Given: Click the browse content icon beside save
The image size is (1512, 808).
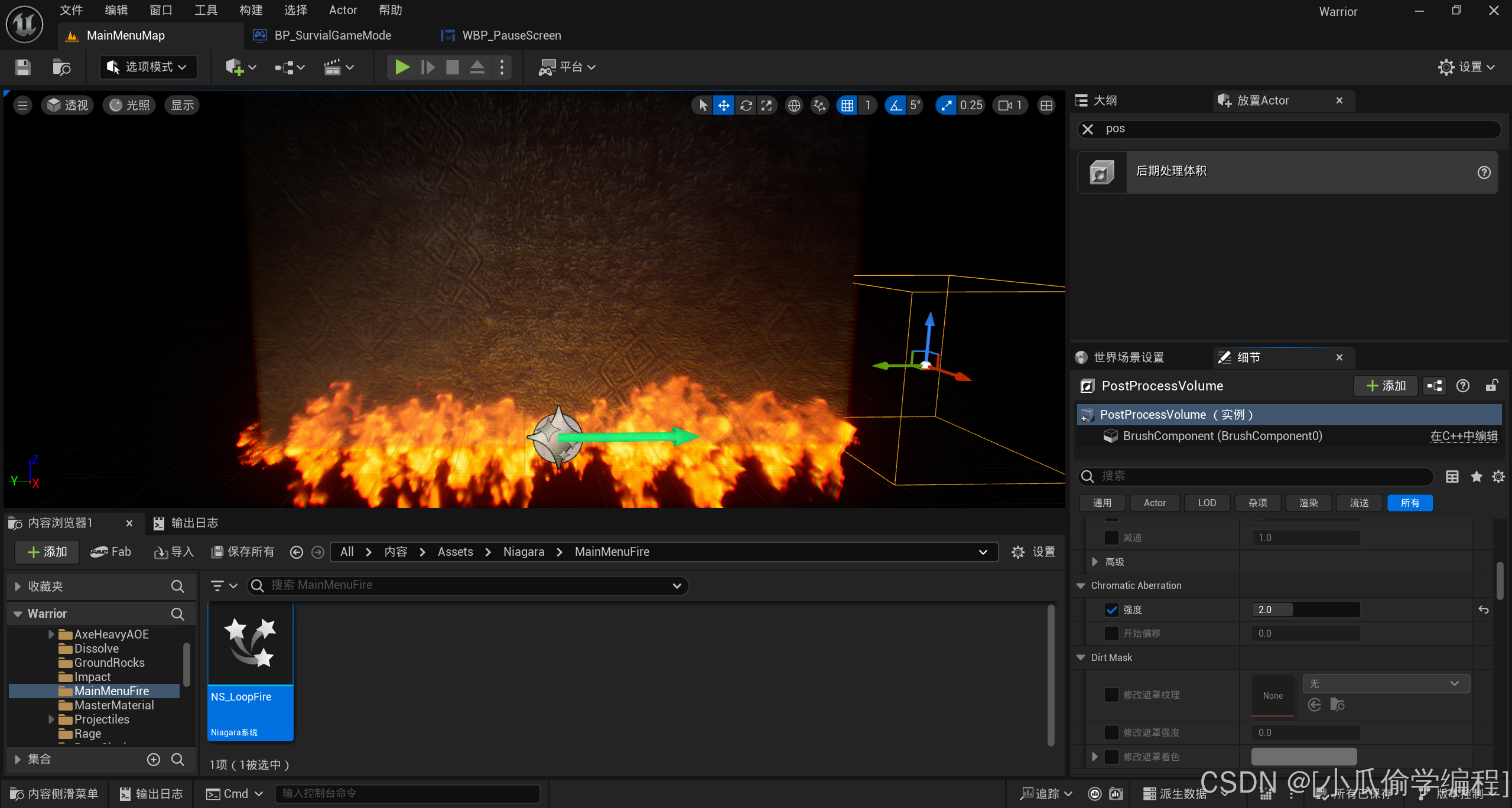Looking at the screenshot, I should coord(61,67).
